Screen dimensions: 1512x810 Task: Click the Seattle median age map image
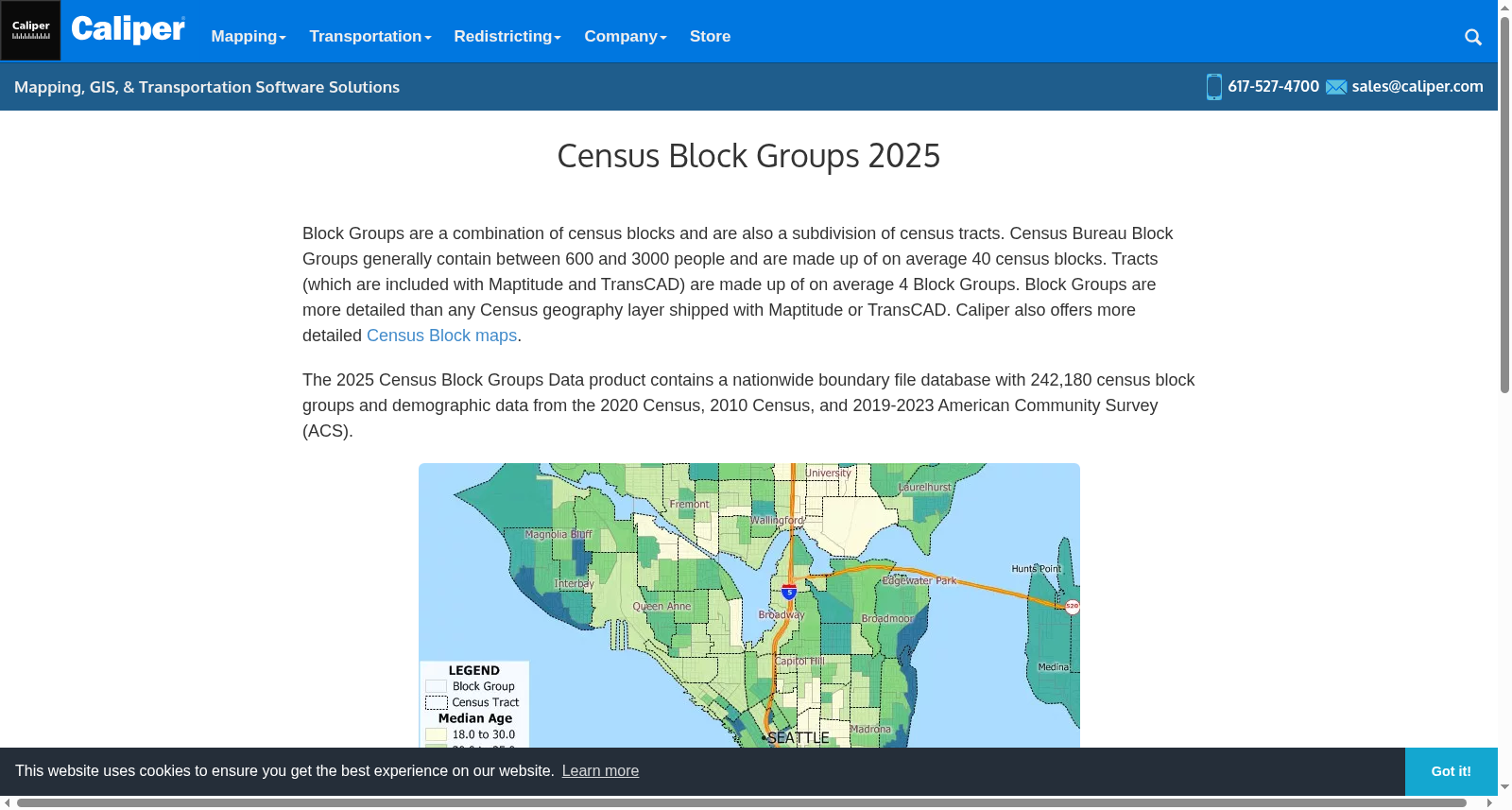(x=748, y=605)
